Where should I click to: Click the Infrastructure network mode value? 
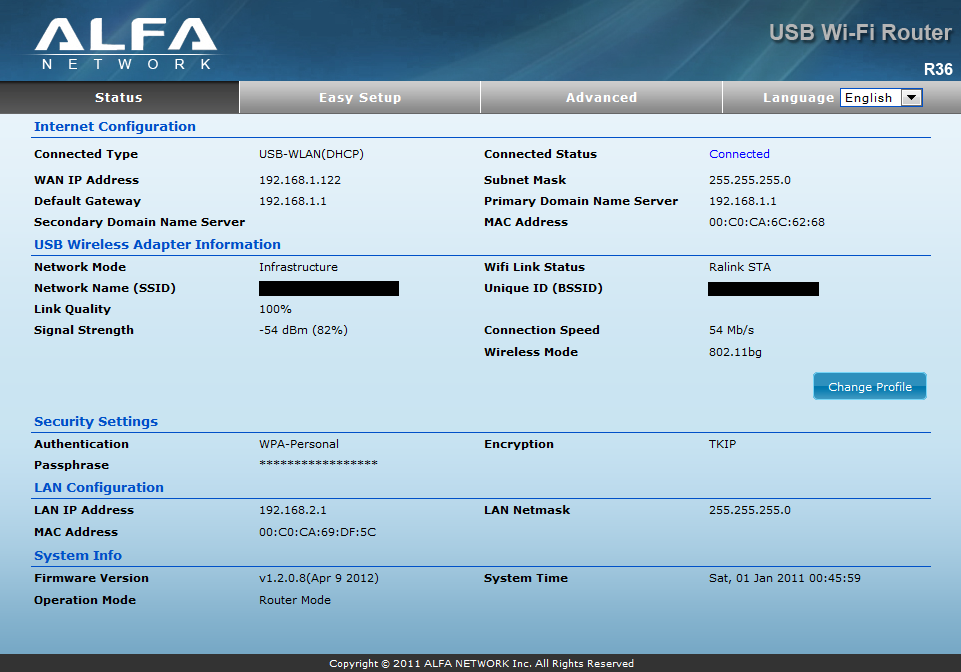pos(298,267)
